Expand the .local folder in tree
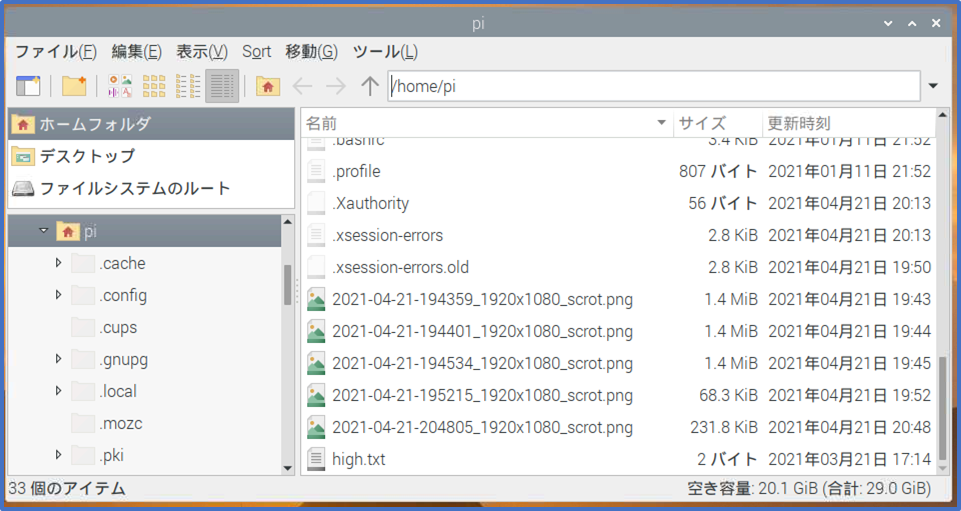Image resolution: width=961 pixels, height=511 pixels. pyautogui.click(x=58, y=390)
